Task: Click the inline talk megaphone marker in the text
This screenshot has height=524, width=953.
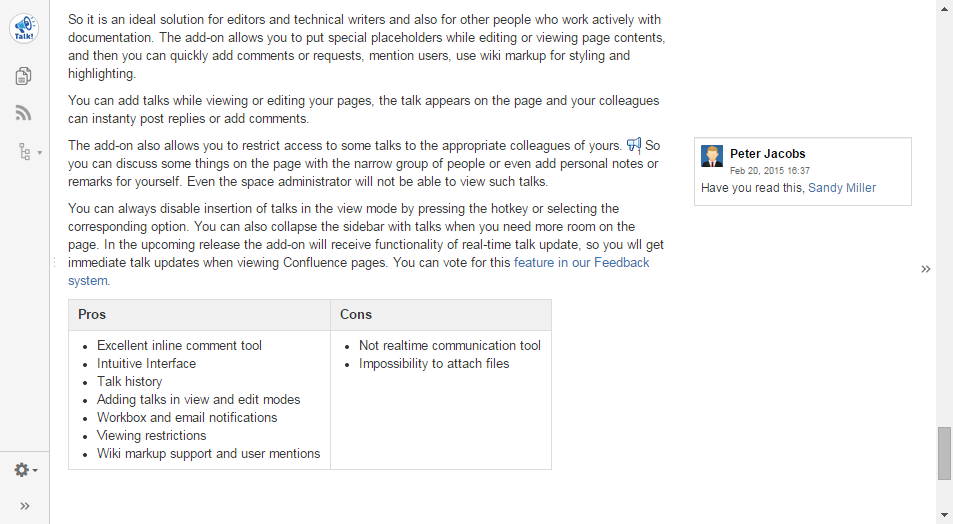Action: click(634, 145)
